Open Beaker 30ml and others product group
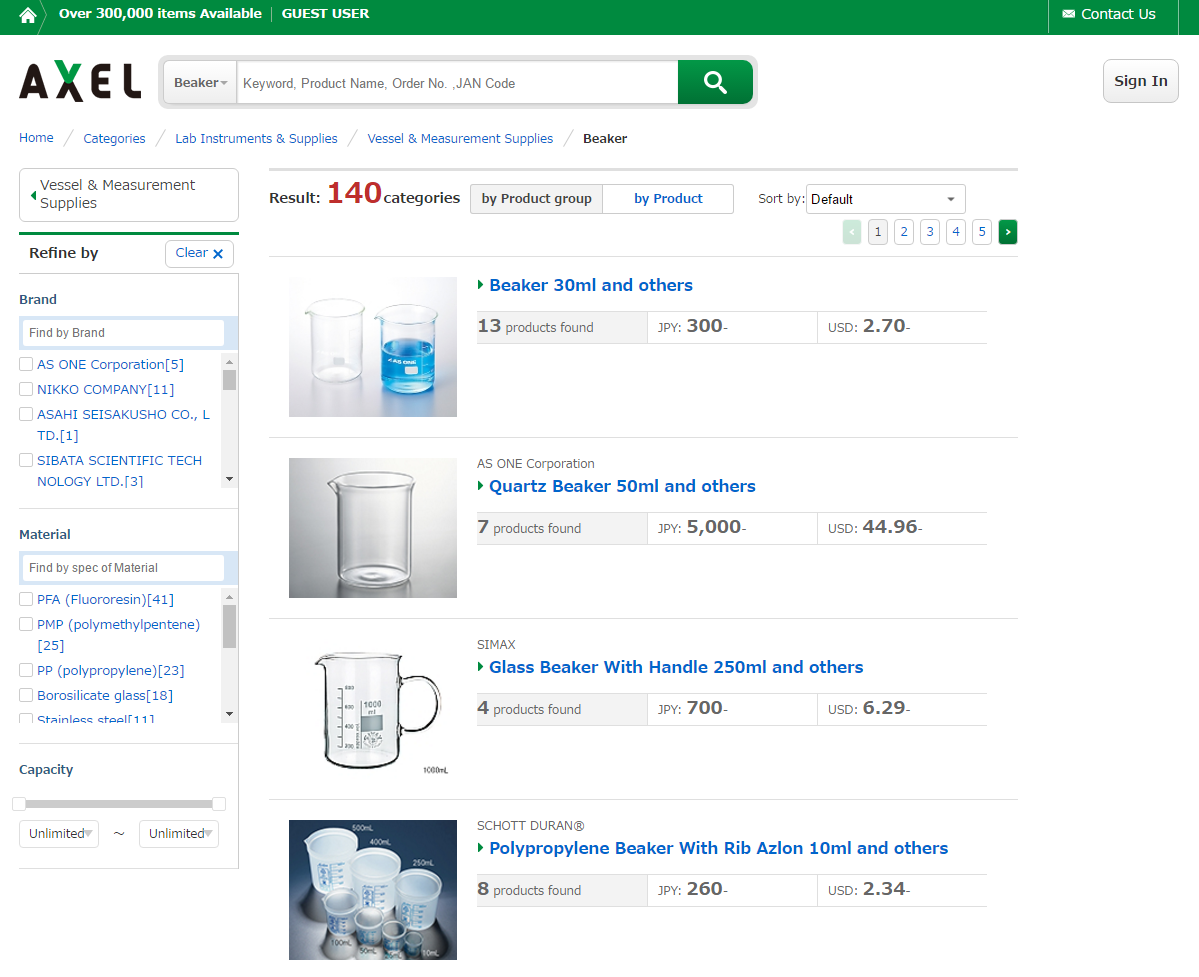Screen dimensions: 1199x977 pyautogui.click(x=590, y=285)
